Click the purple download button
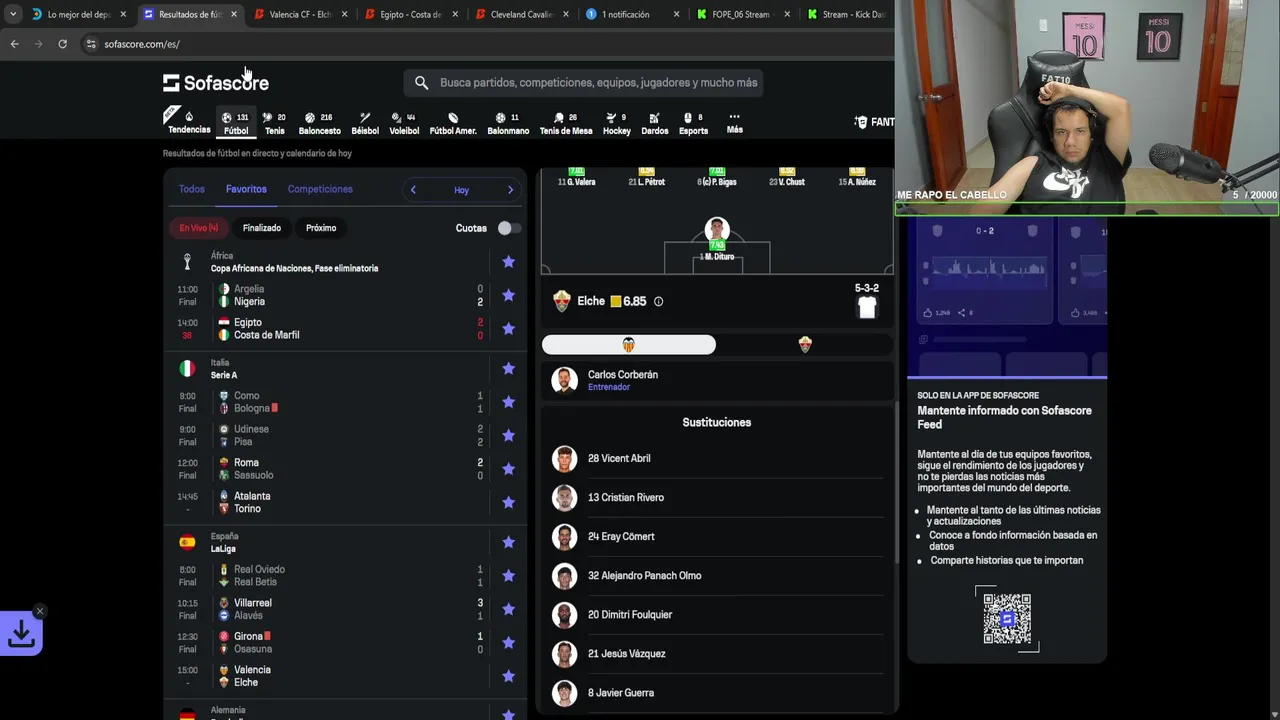 (21, 634)
